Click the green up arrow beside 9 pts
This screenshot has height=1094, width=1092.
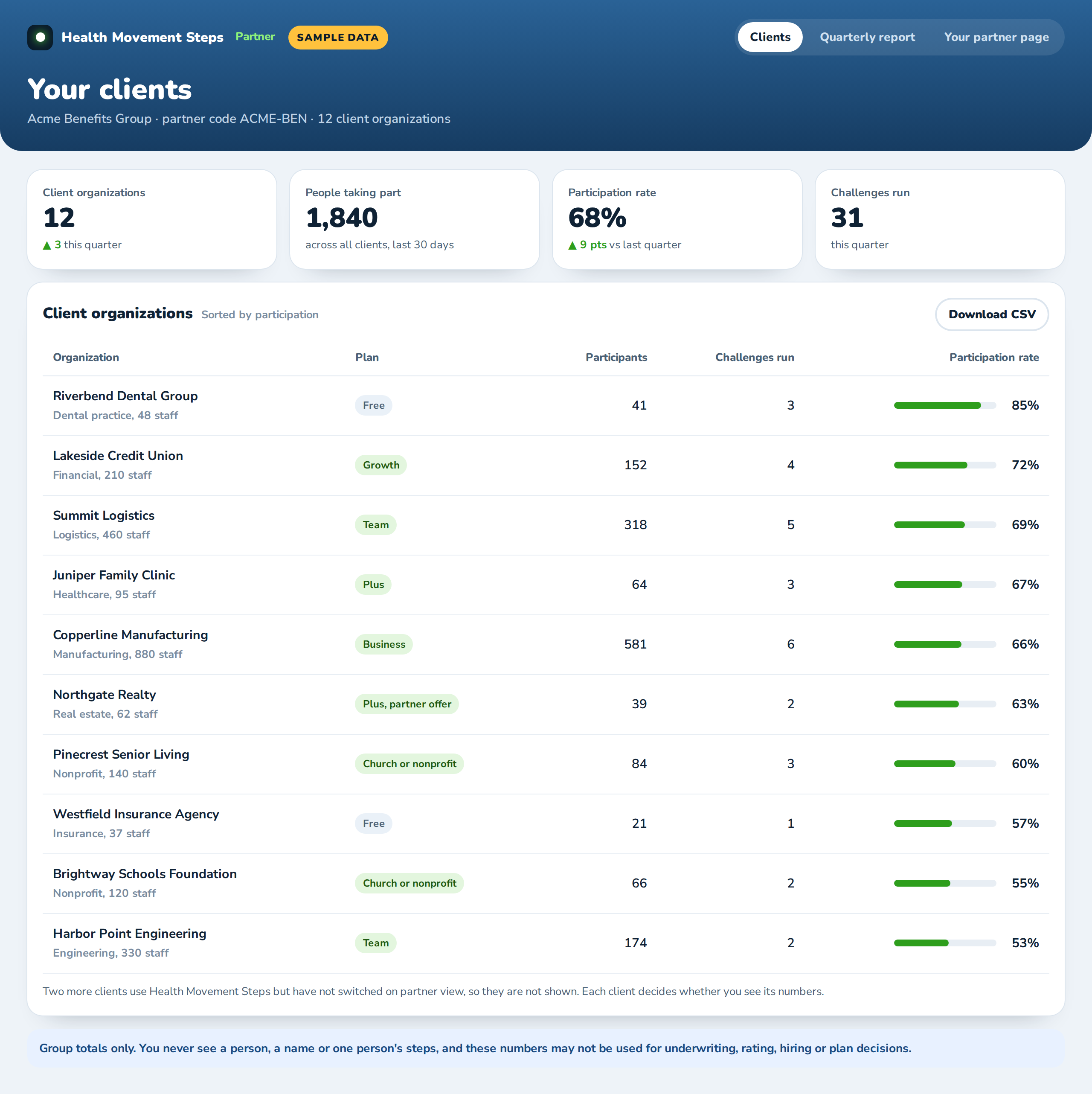(572, 245)
